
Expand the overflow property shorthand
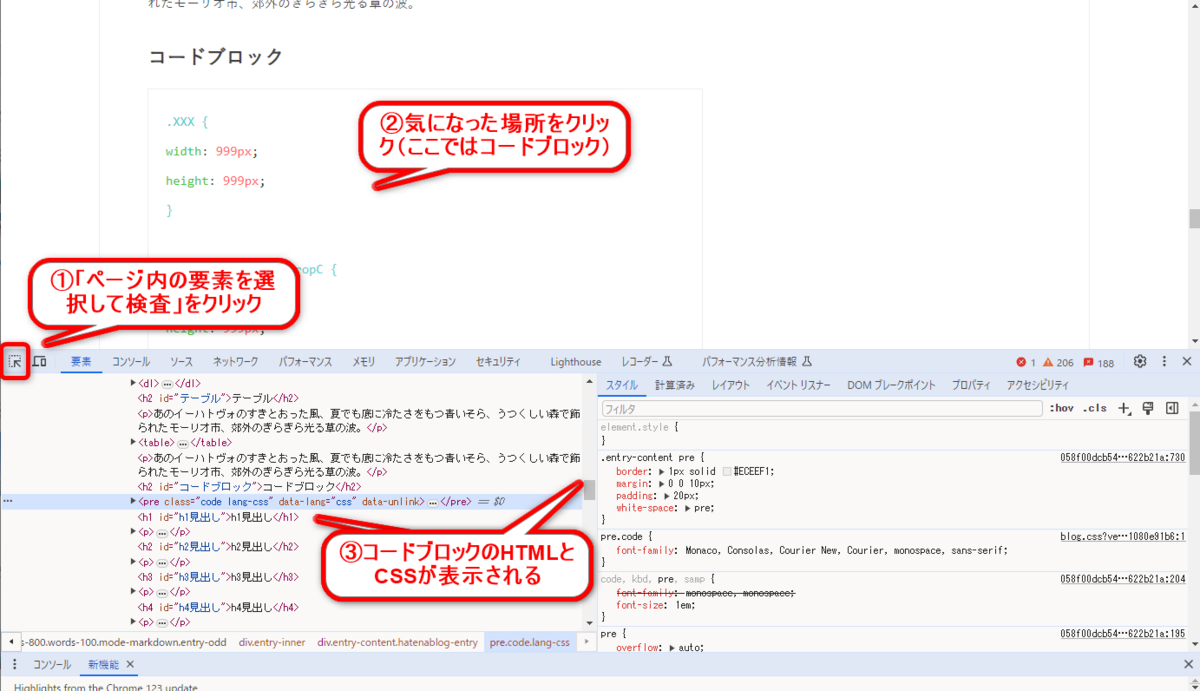673,647
